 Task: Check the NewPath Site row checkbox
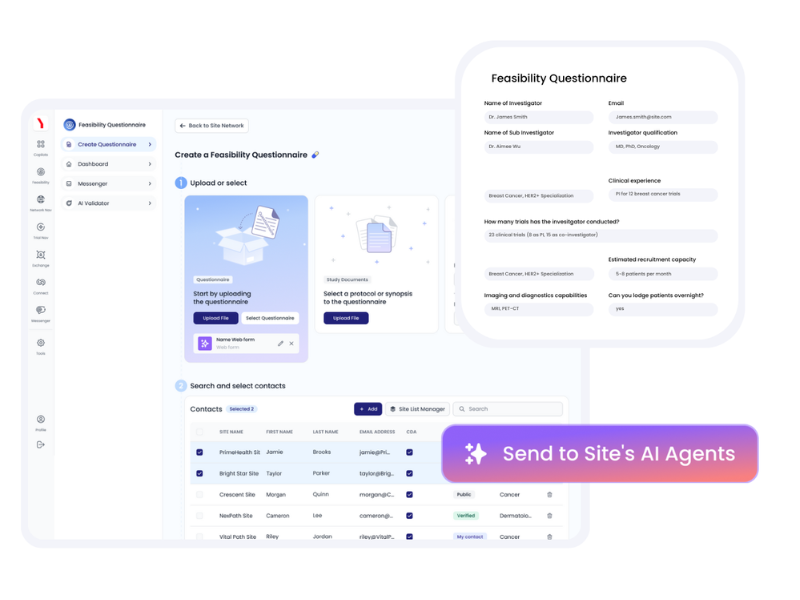pos(199,515)
